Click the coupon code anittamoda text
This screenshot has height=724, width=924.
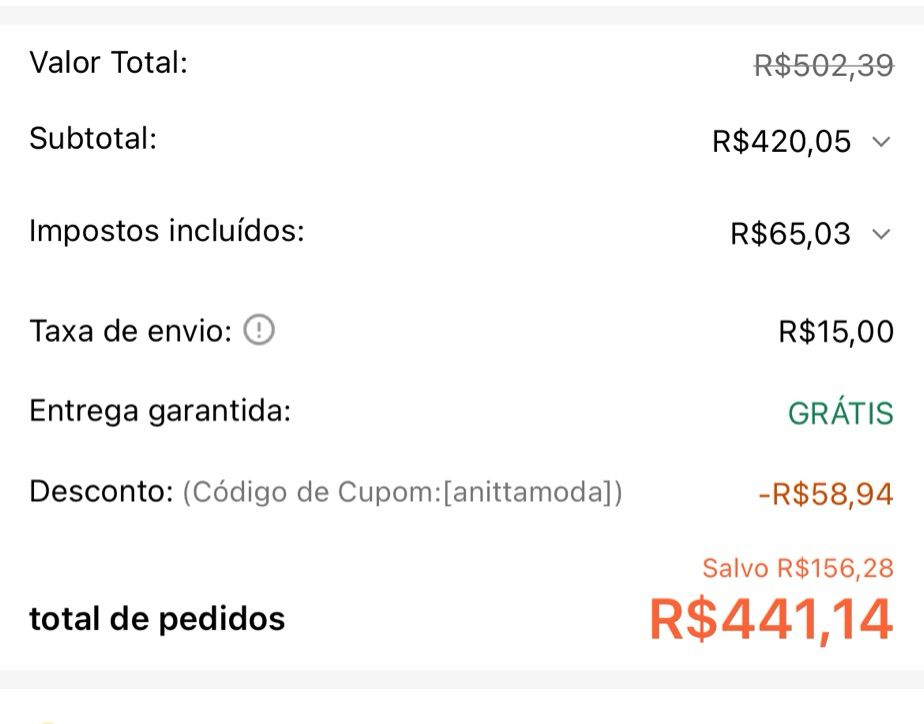click(531, 493)
